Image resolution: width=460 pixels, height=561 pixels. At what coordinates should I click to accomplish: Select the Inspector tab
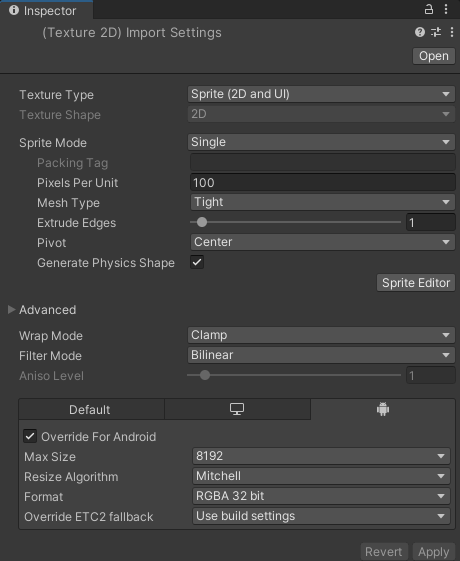(47, 10)
